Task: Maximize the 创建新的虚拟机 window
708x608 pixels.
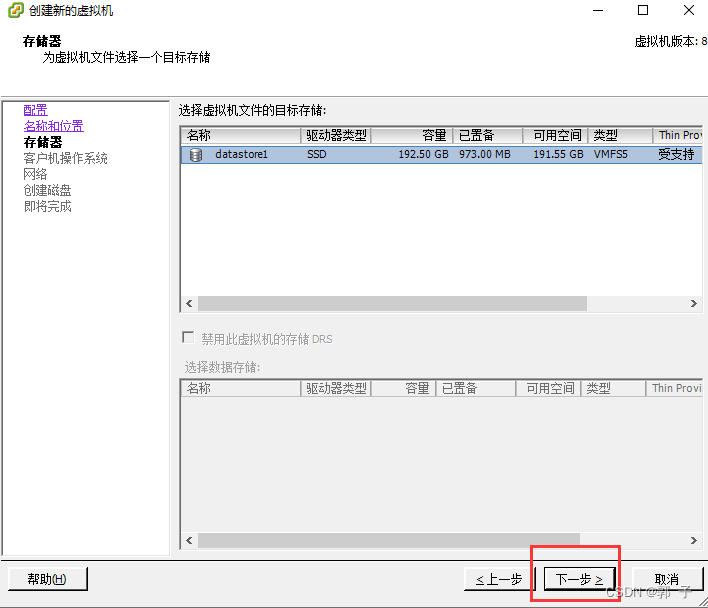Action: coord(643,10)
